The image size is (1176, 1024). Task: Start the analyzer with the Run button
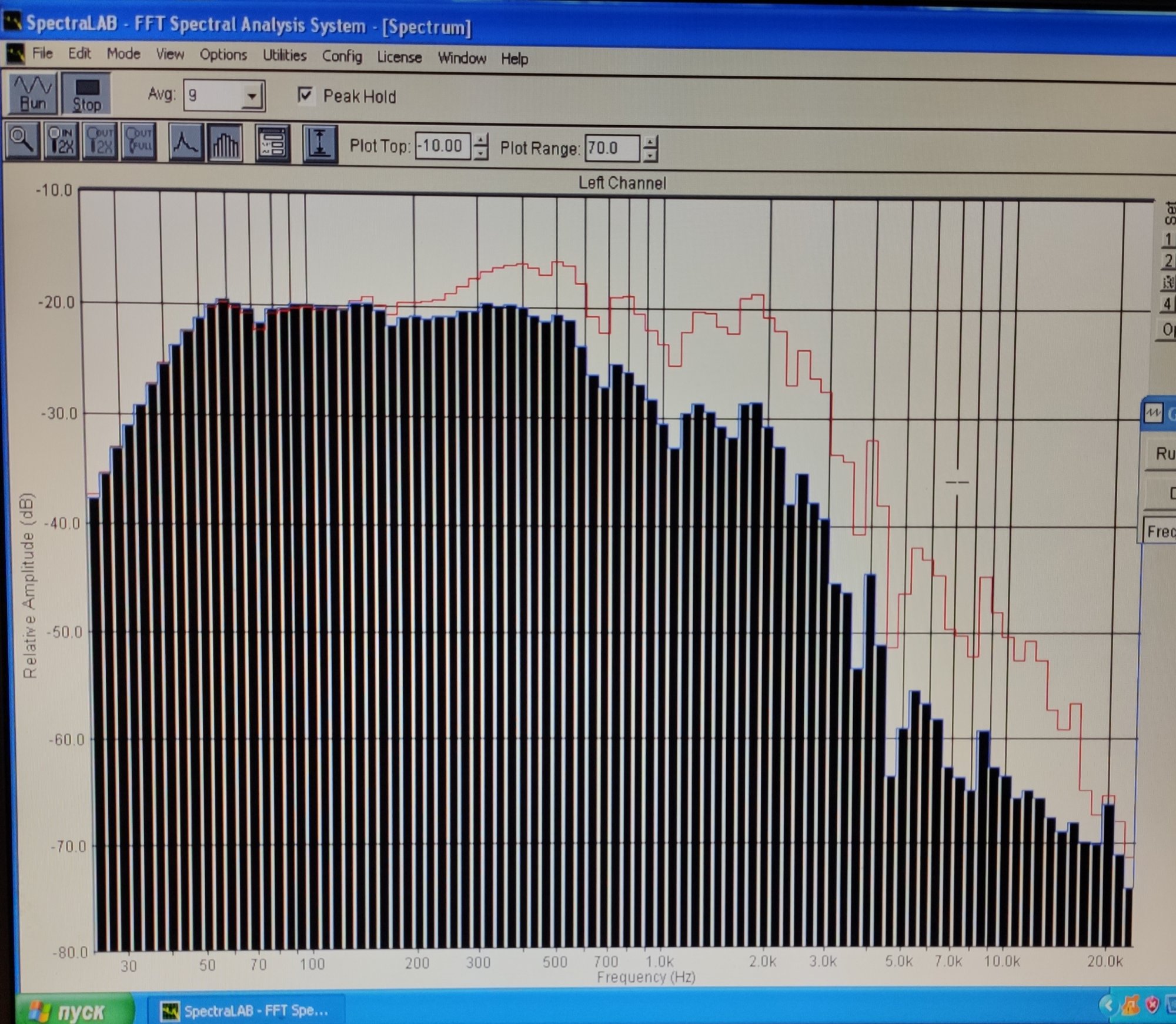[x=33, y=93]
